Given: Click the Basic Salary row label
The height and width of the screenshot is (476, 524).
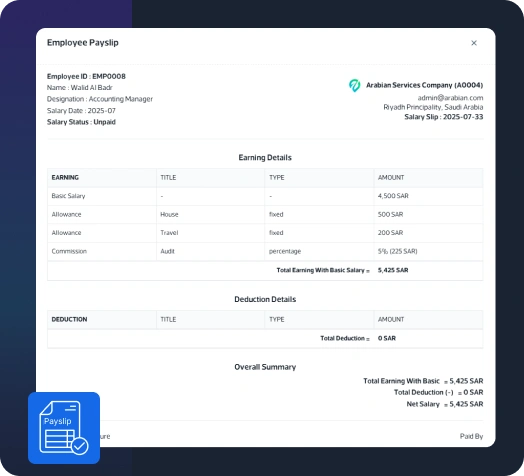Looking at the screenshot, I should click(69, 196).
